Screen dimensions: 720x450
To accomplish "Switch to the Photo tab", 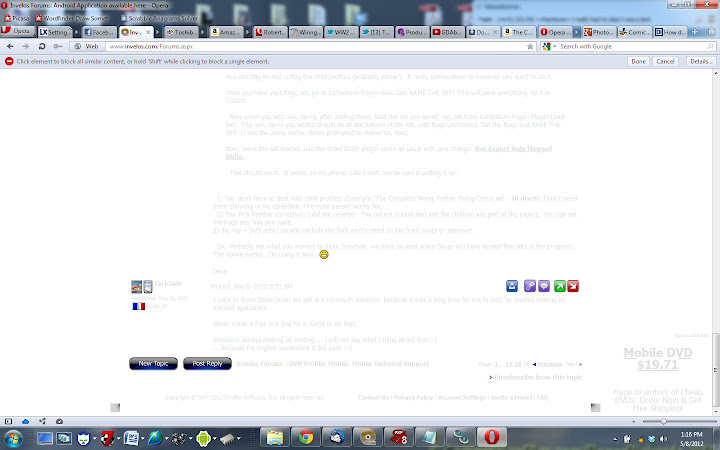I will (x=599, y=32).
